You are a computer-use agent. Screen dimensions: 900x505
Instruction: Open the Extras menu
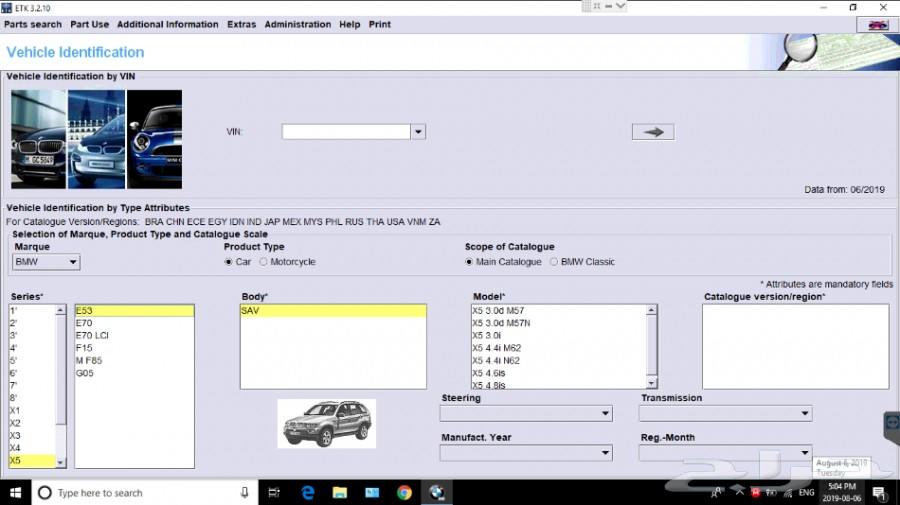[242, 25]
